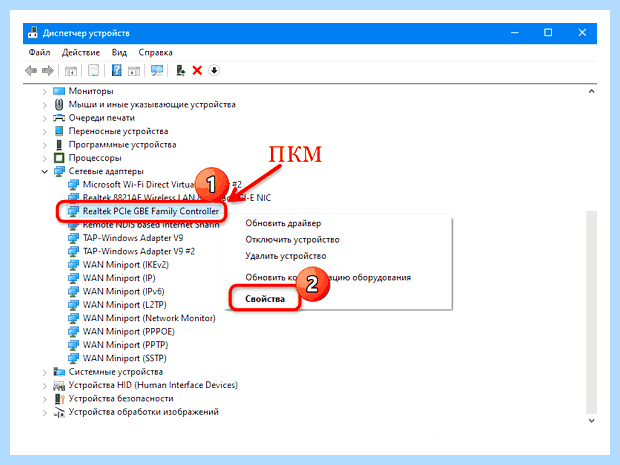Click the scrollbar up arrow
Screen dimensions: 620x465
click(x=592, y=91)
